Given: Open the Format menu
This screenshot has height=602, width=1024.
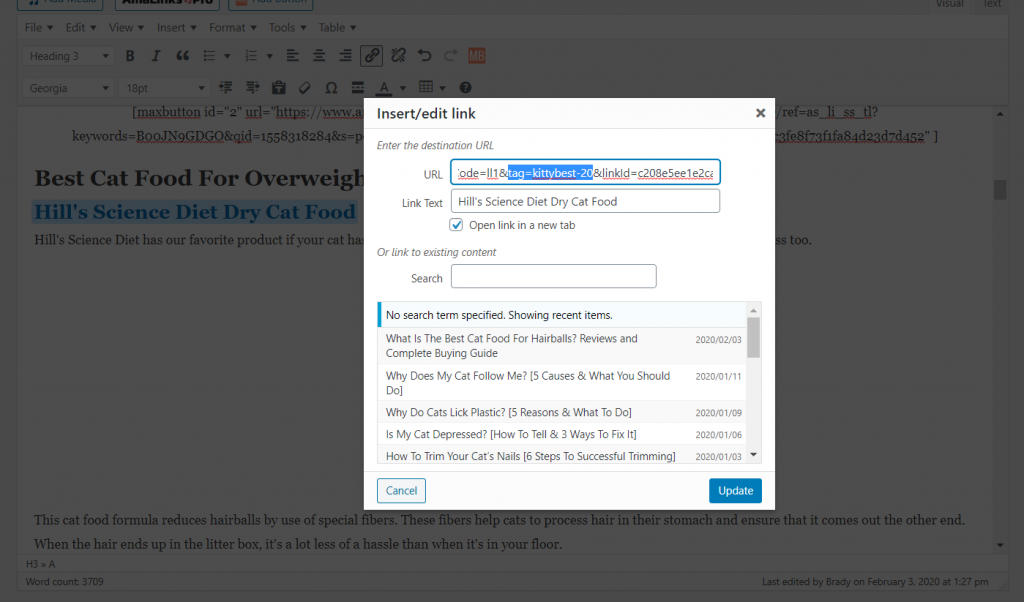Looking at the screenshot, I should 232,27.
